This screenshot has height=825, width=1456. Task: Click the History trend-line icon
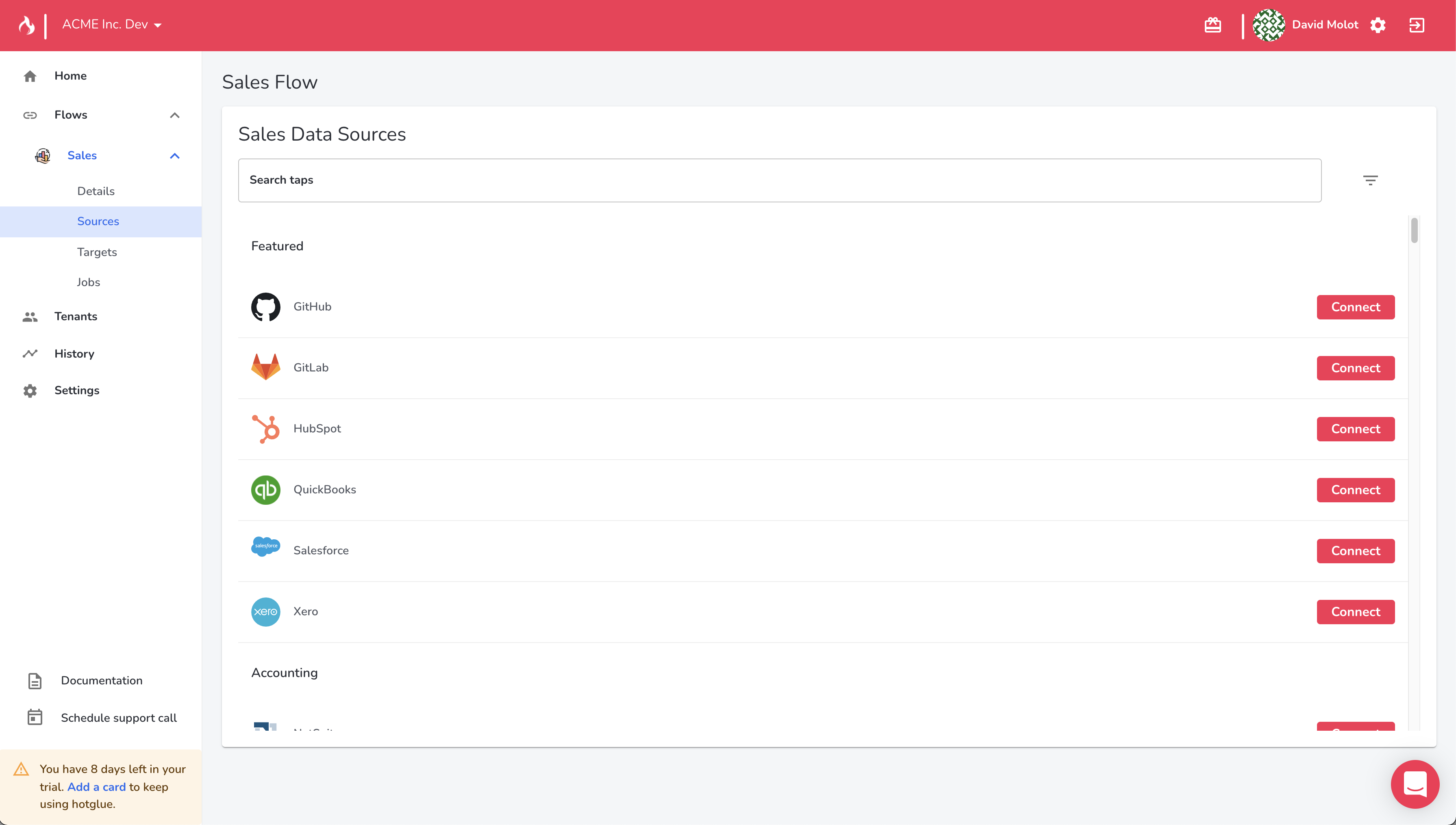[x=30, y=354]
